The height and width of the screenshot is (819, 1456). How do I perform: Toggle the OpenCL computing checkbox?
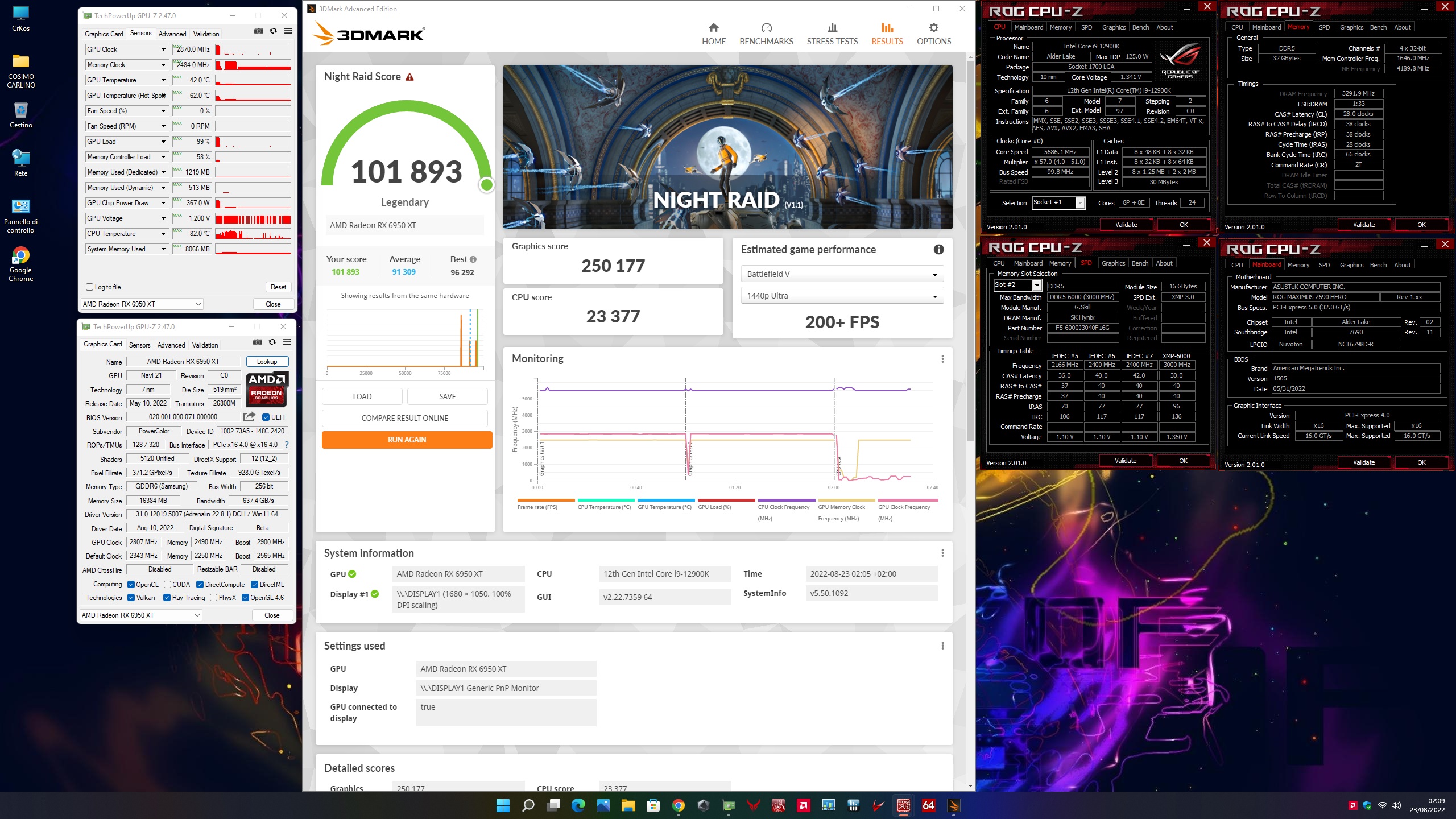pos(131,585)
